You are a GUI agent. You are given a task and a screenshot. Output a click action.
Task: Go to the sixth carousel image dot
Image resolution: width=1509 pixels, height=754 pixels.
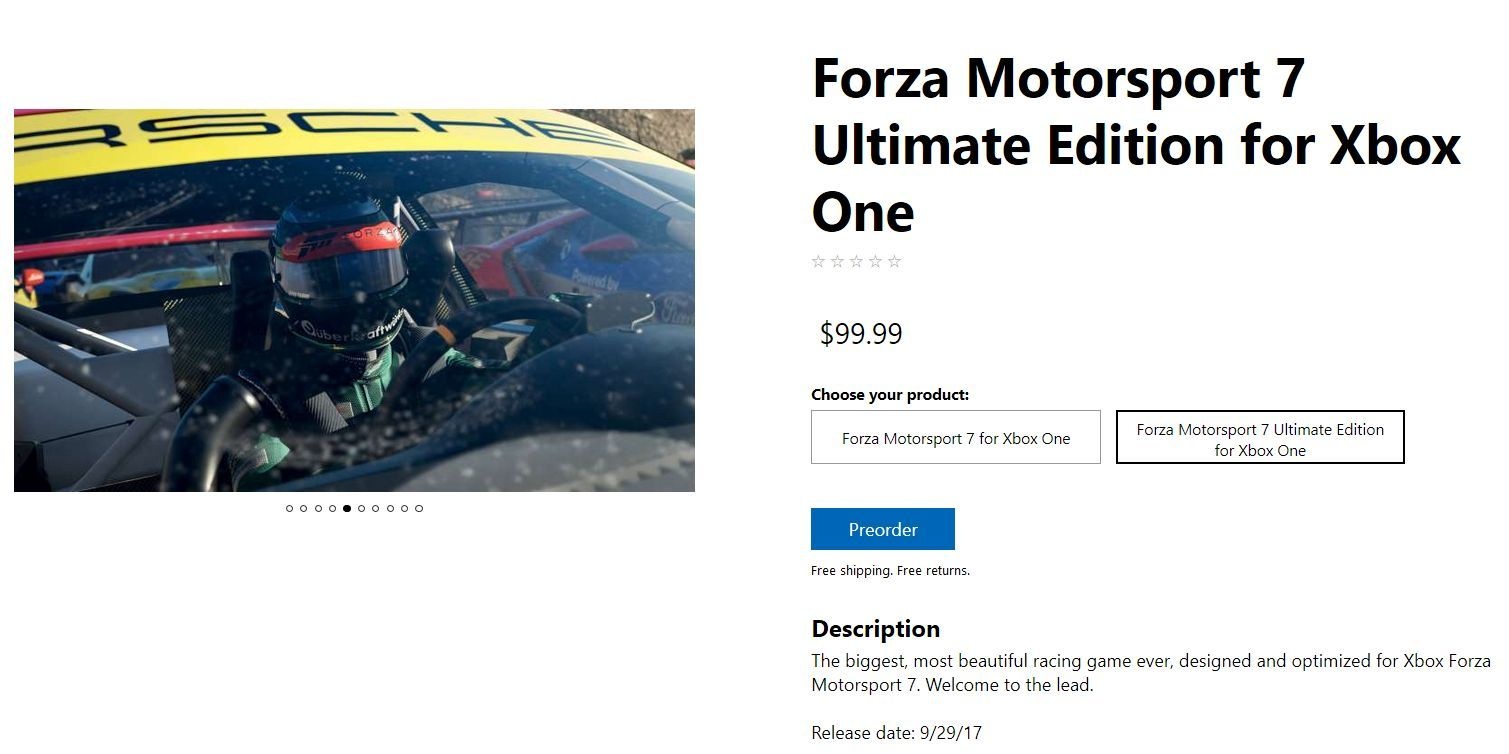(x=361, y=508)
